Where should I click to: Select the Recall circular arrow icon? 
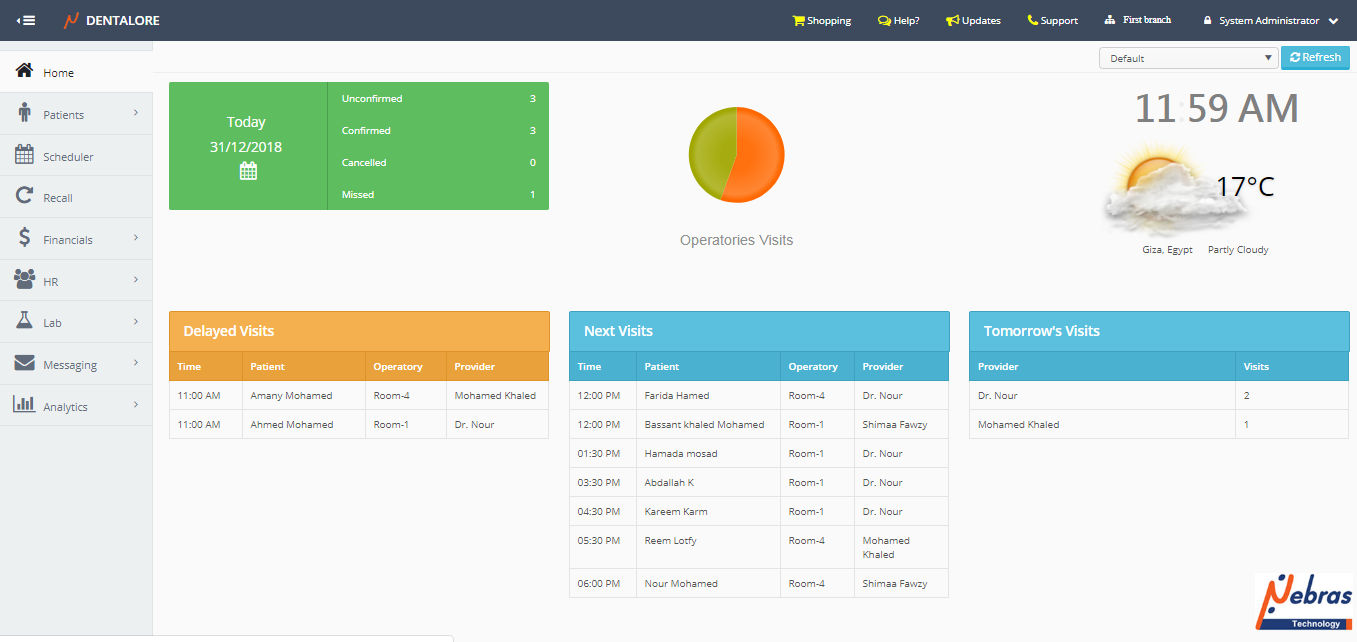pos(25,197)
